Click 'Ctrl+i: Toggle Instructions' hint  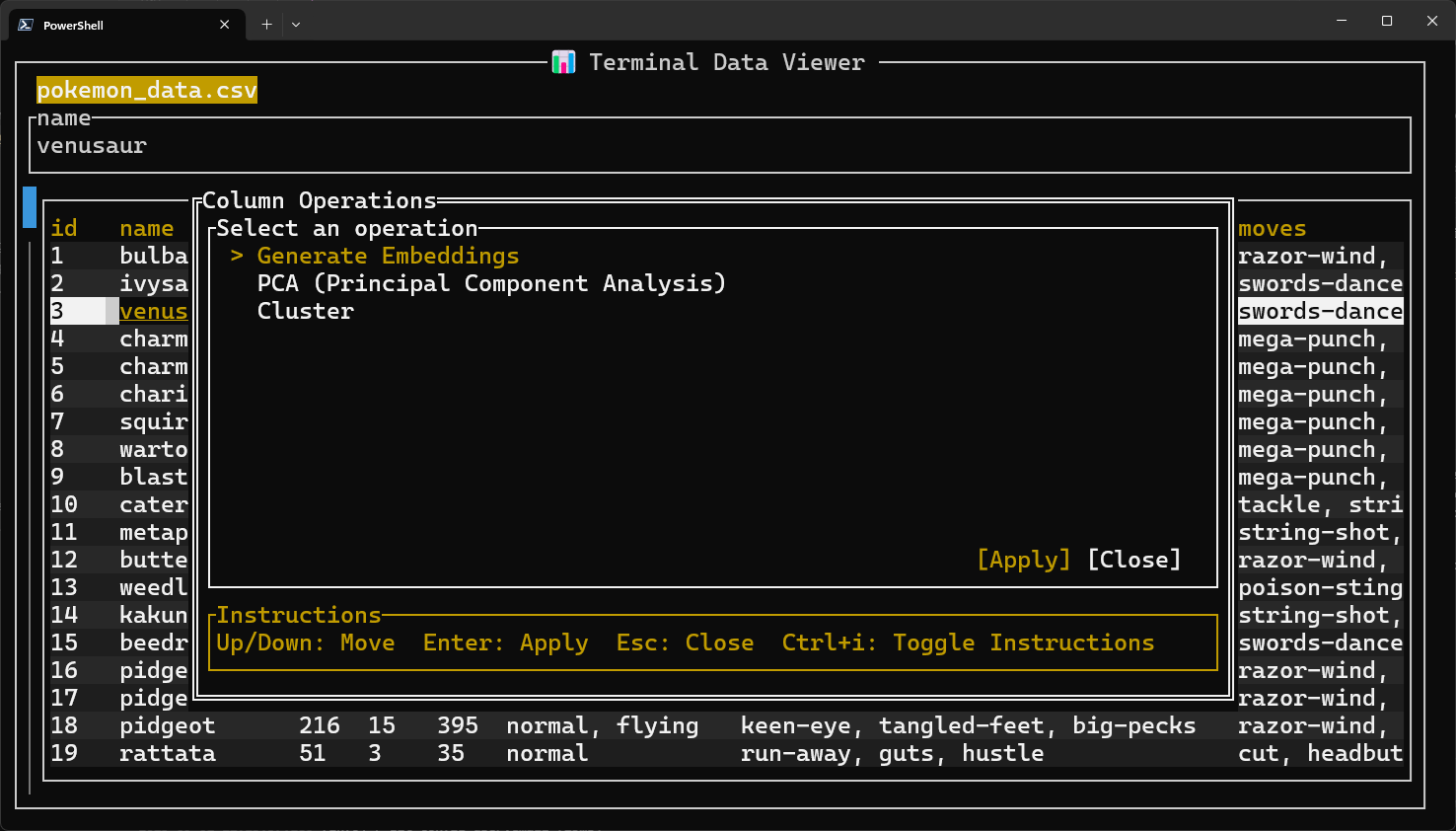[969, 642]
